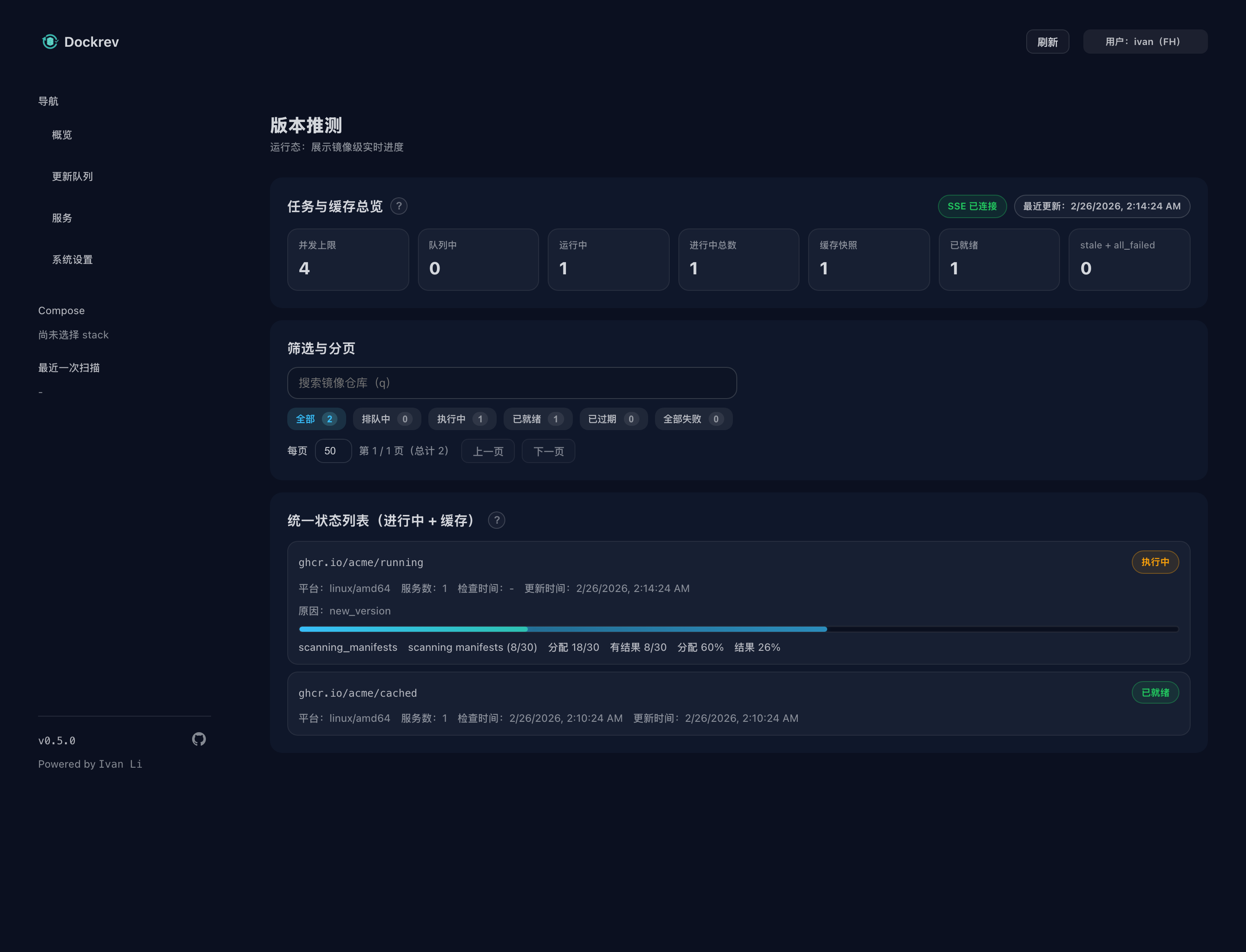Viewport: 1246px width, 952px height.
Task: Go to 概览 in the navigation
Action: pyautogui.click(x=62, y=135)
